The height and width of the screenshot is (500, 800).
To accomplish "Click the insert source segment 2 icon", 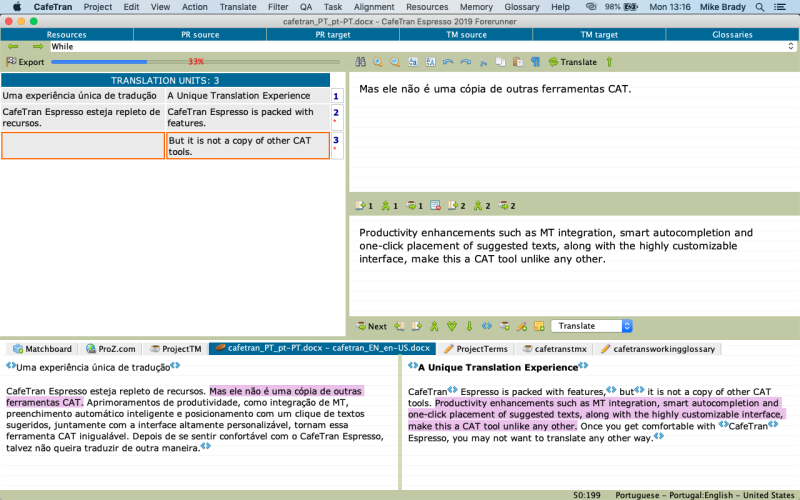I will 456,206.
